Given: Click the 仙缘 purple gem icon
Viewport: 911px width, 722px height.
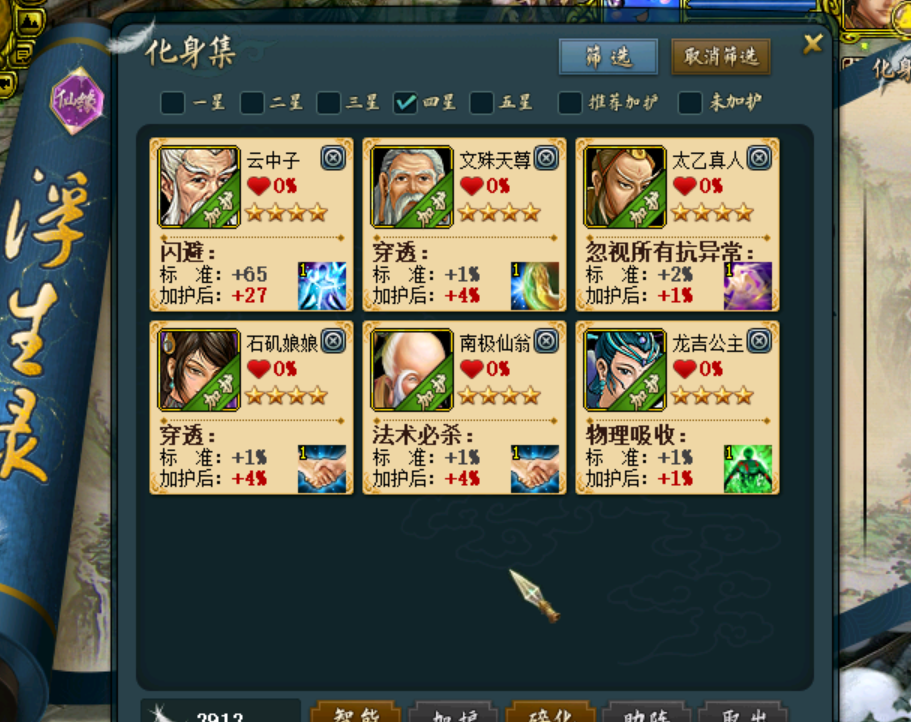Looking at the screenshot, I should (x=77, y=100).
